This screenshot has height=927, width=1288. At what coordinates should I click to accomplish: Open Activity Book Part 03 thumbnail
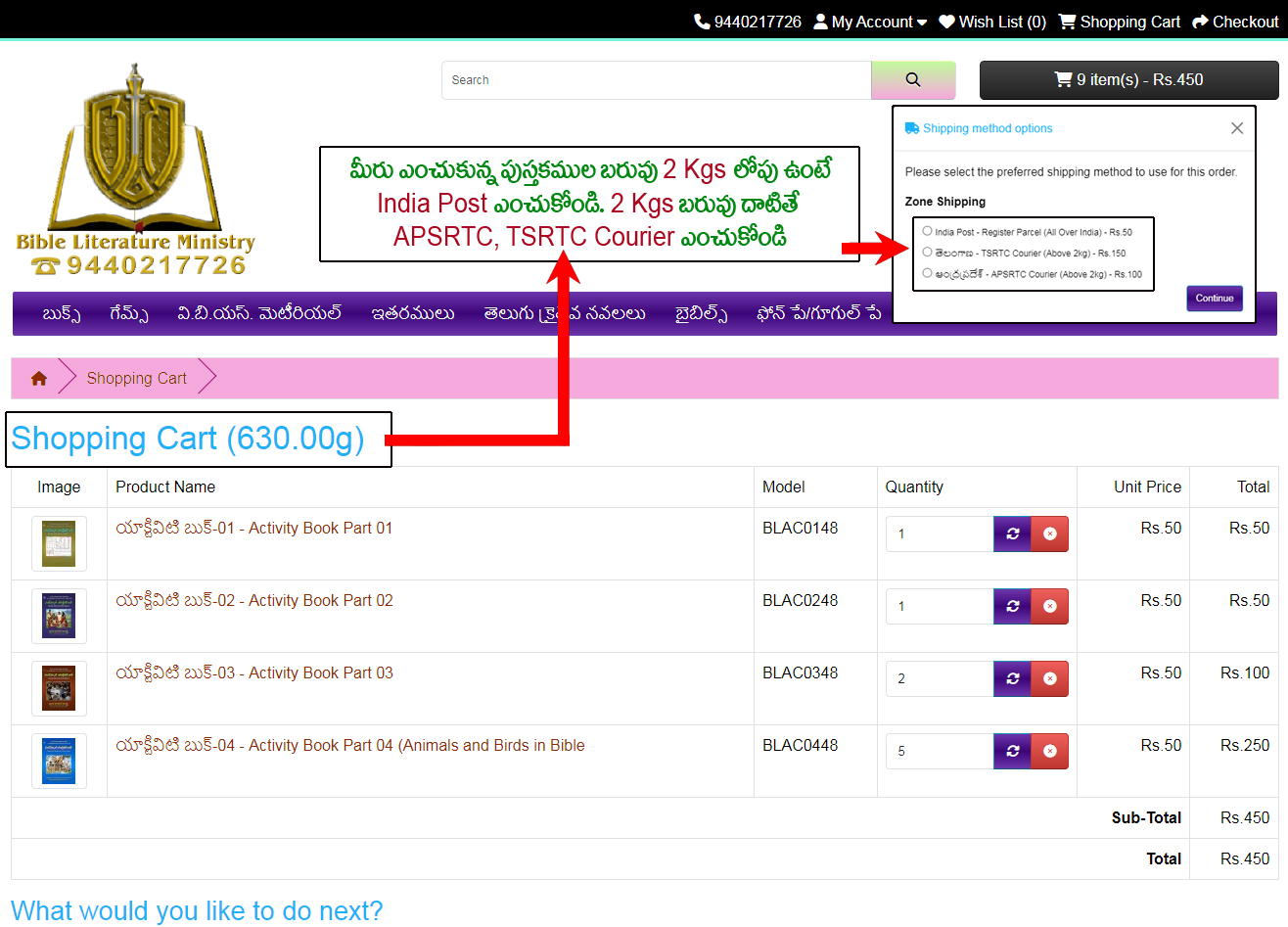click(59, 688)
